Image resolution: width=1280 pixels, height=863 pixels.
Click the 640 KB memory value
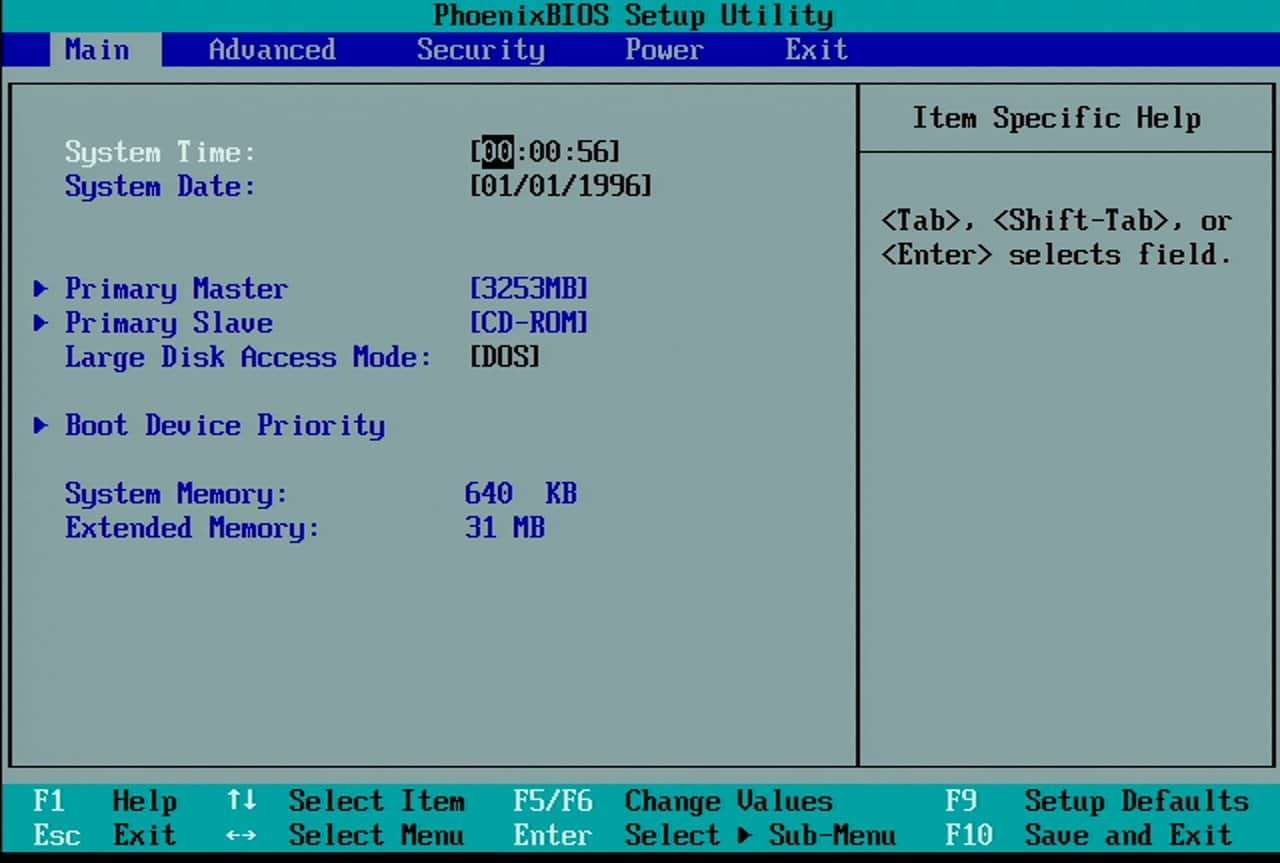coord(521,494)
